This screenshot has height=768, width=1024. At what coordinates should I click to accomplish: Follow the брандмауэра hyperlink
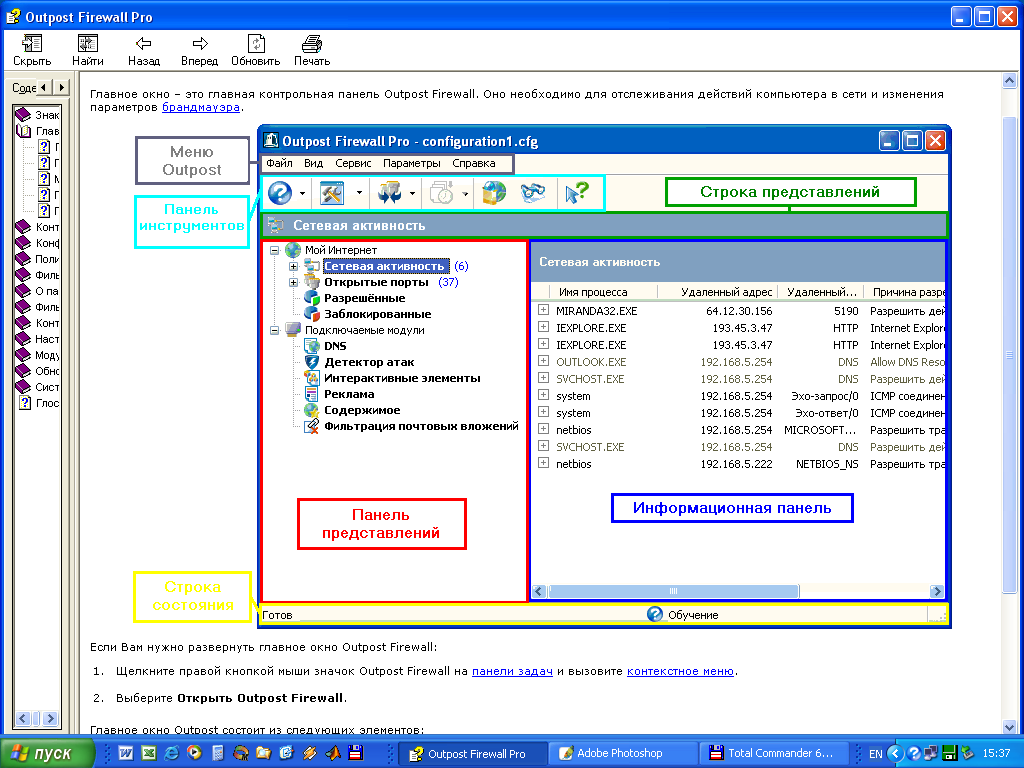pyautogui.click(x=201, y=107)
